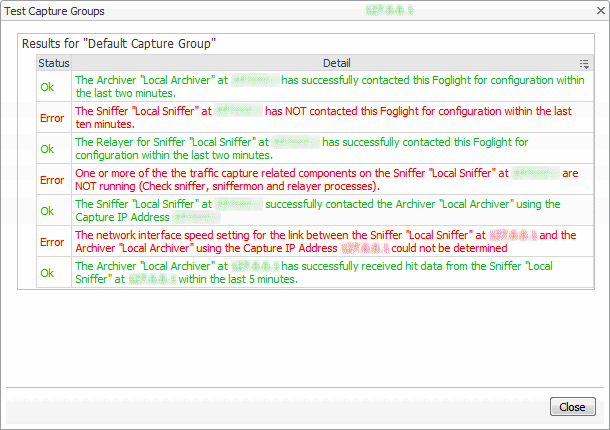Select Ok status for hit data received row

point(47,273)
